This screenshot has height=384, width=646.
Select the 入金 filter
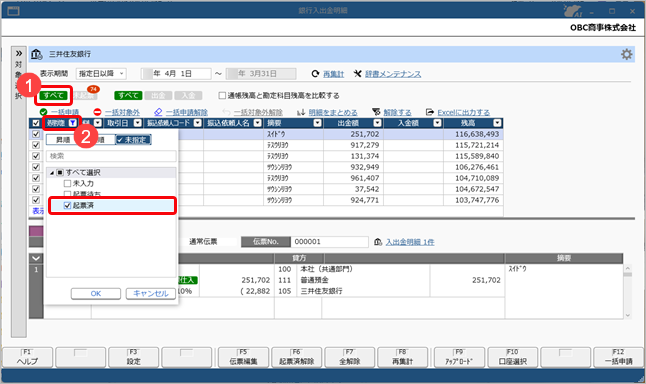click(188, 96)
